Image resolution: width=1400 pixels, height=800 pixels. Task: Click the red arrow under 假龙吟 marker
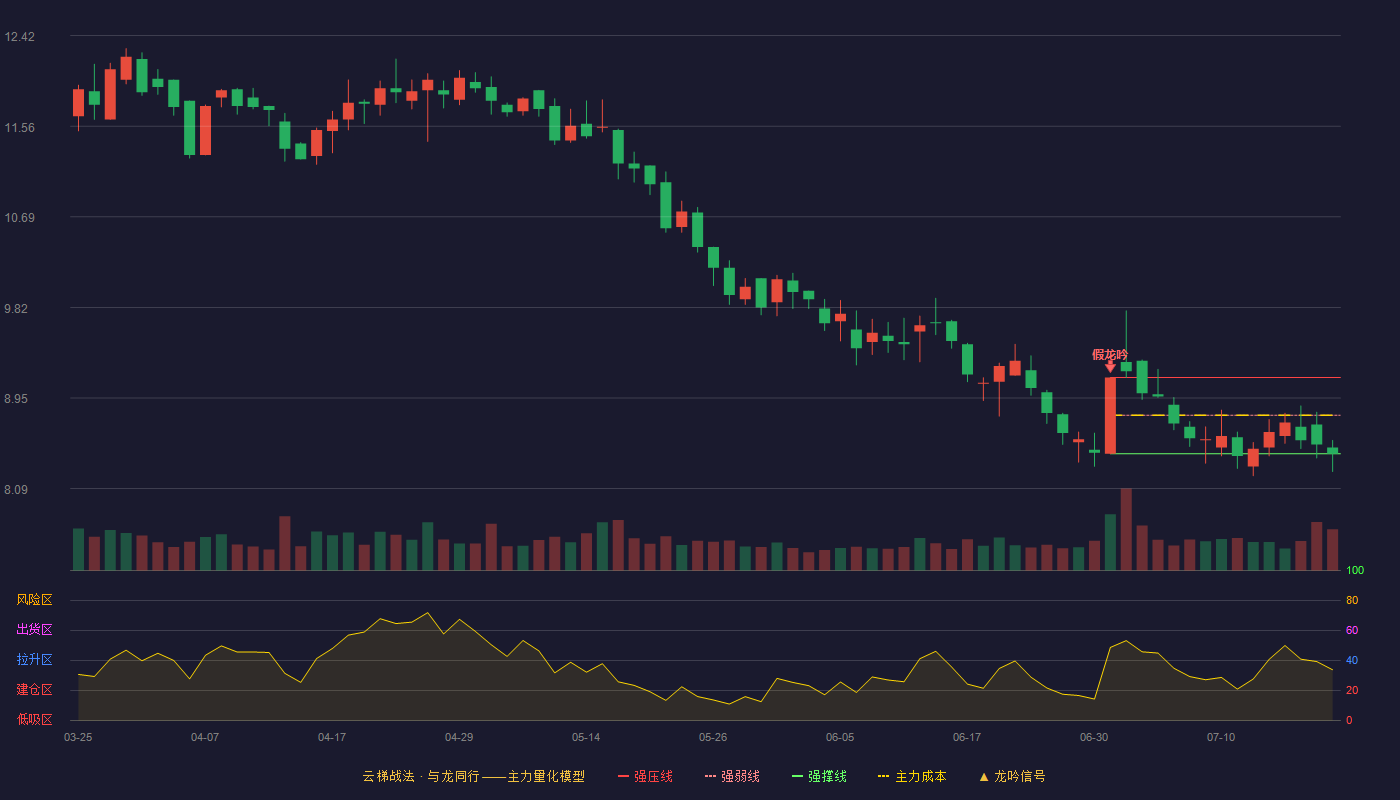tap(1110, 367)
